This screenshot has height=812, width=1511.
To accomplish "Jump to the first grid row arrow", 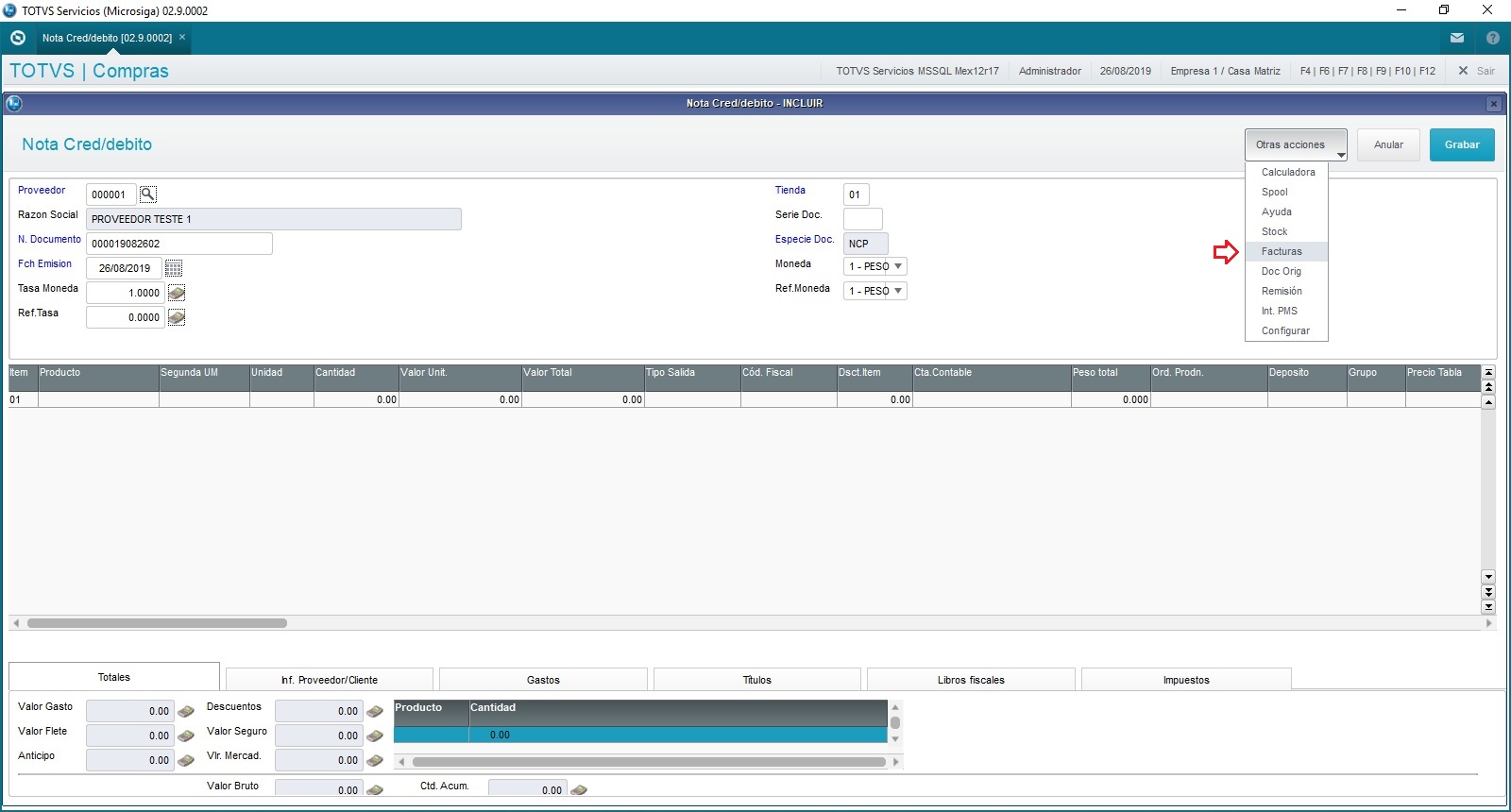I will [1488, 372].
